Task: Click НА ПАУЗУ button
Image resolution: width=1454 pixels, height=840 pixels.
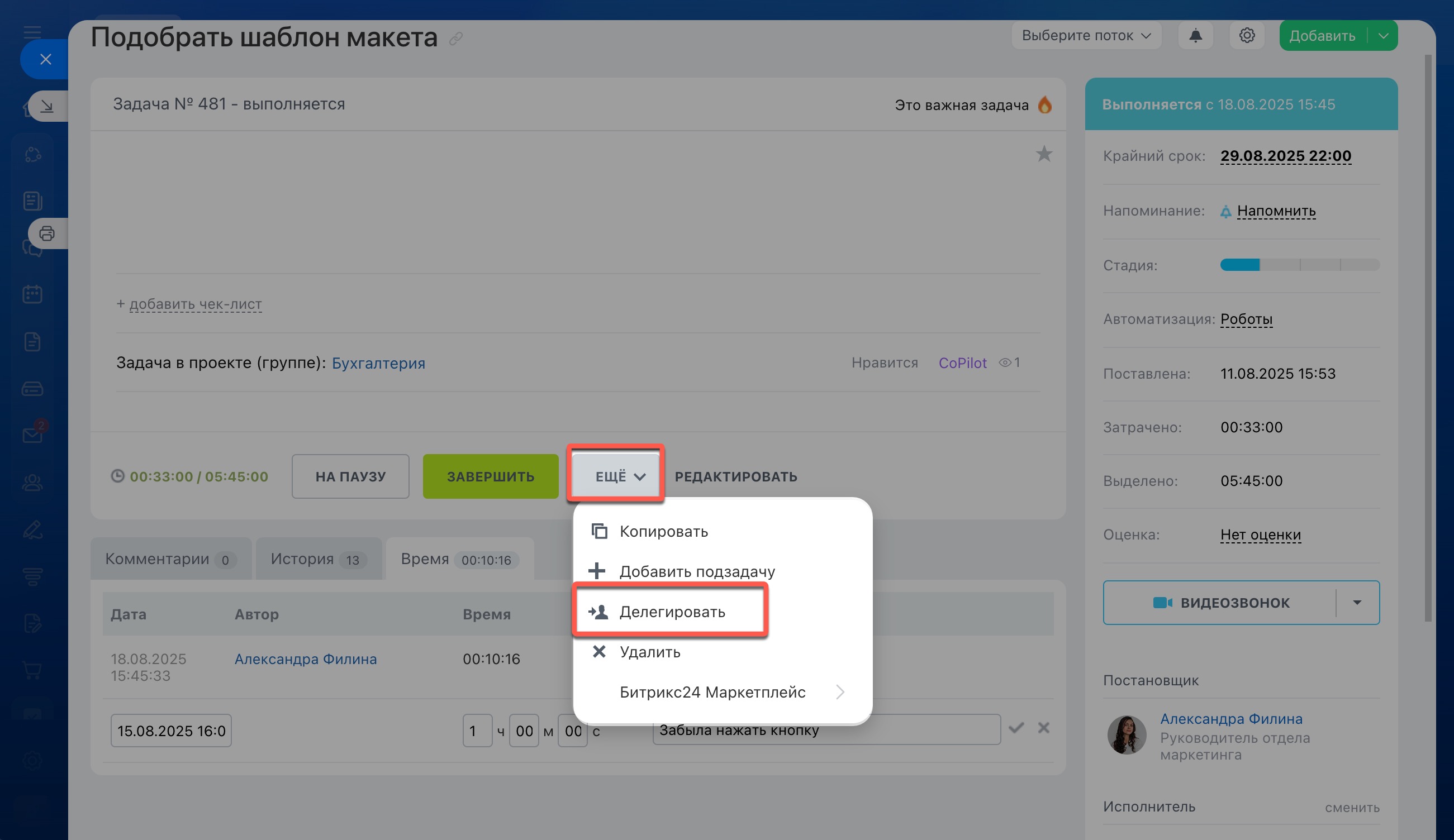Action: (x=350, y=476)
